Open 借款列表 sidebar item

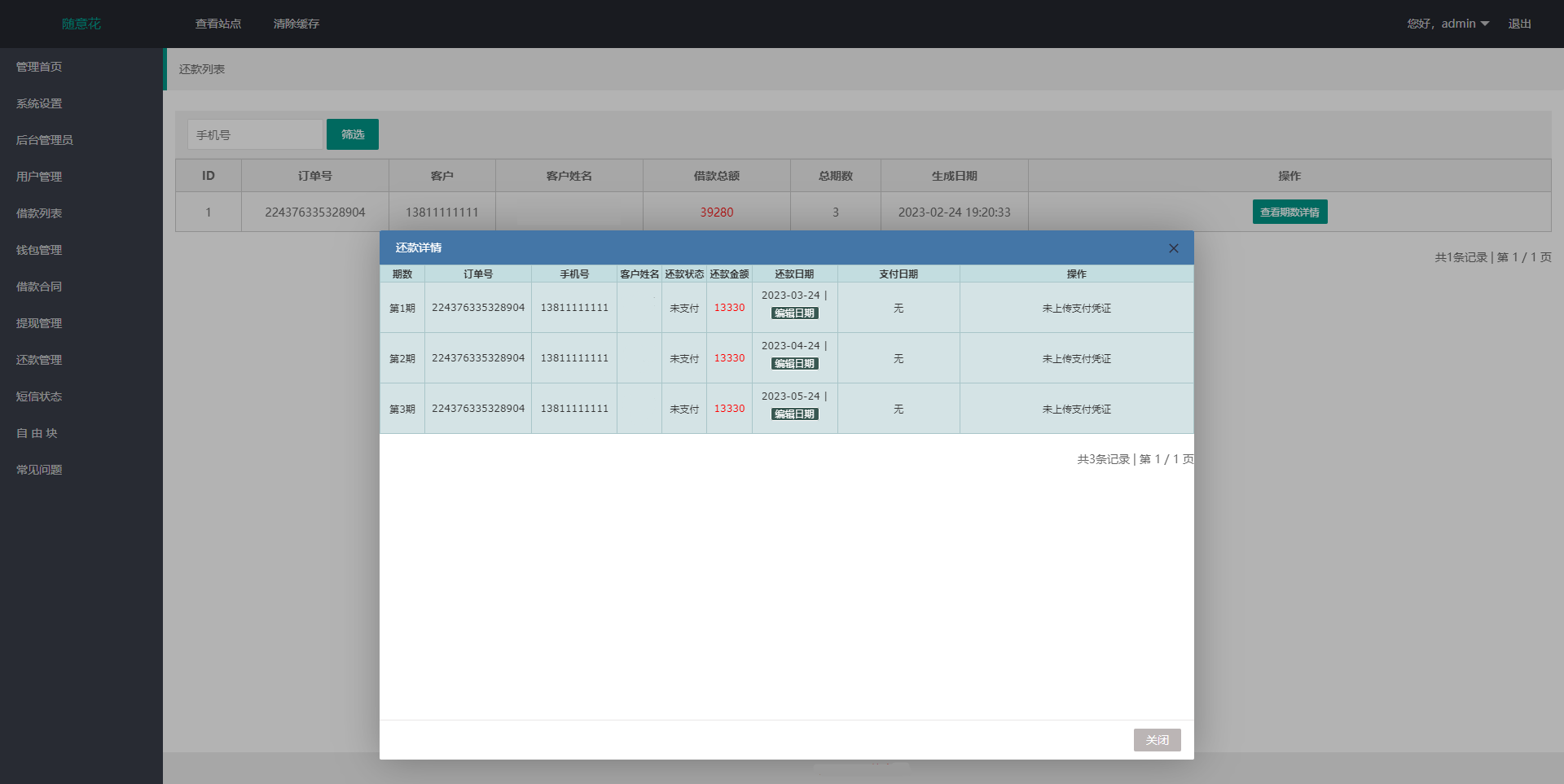(39, 213)
